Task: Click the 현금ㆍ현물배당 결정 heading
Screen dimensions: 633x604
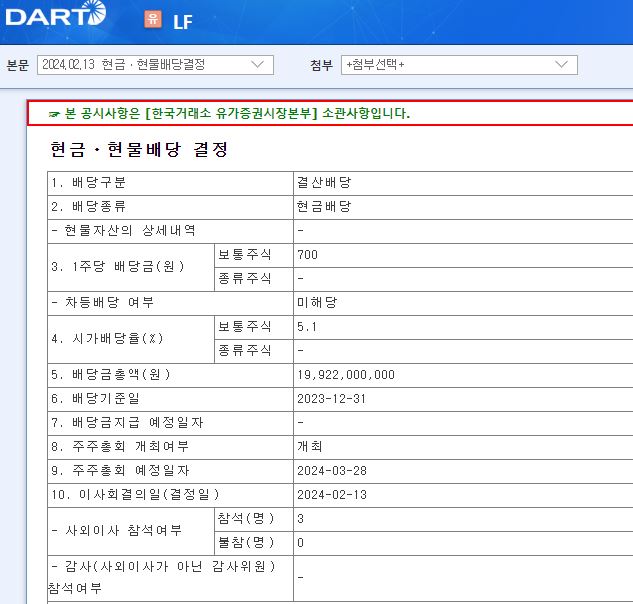Action: (139, 149)
